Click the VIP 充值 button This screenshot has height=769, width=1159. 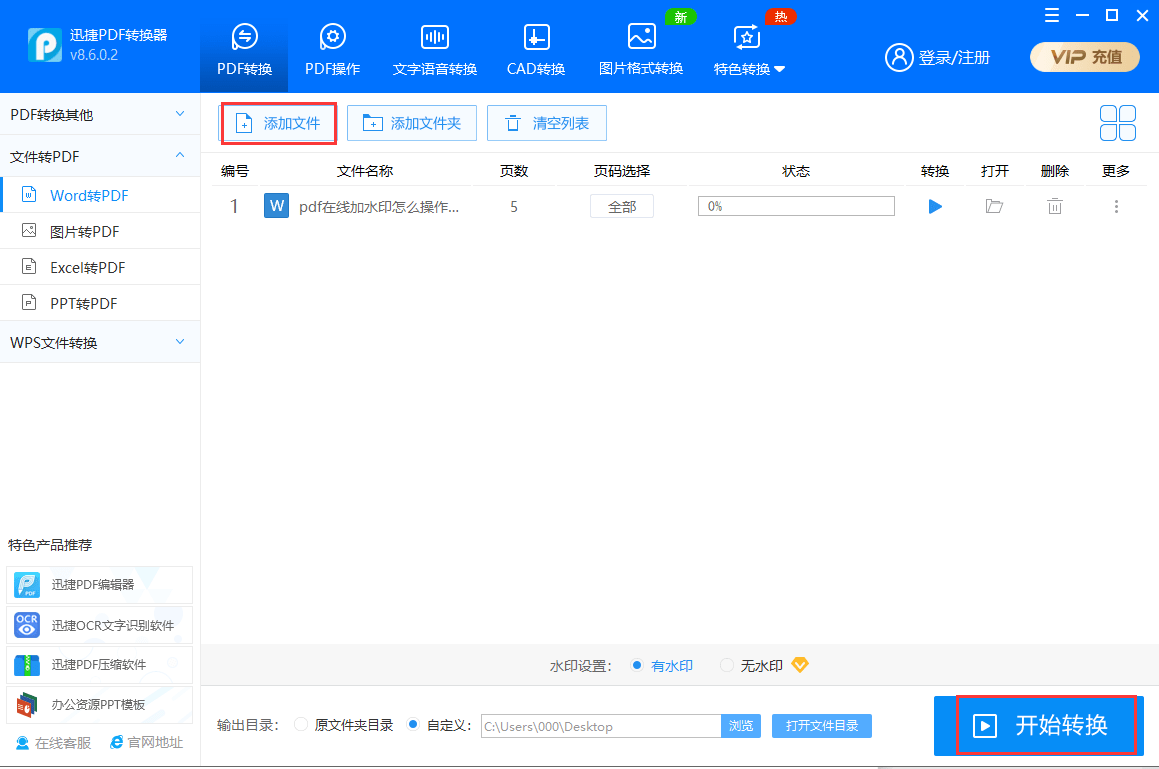[1084, 57]
